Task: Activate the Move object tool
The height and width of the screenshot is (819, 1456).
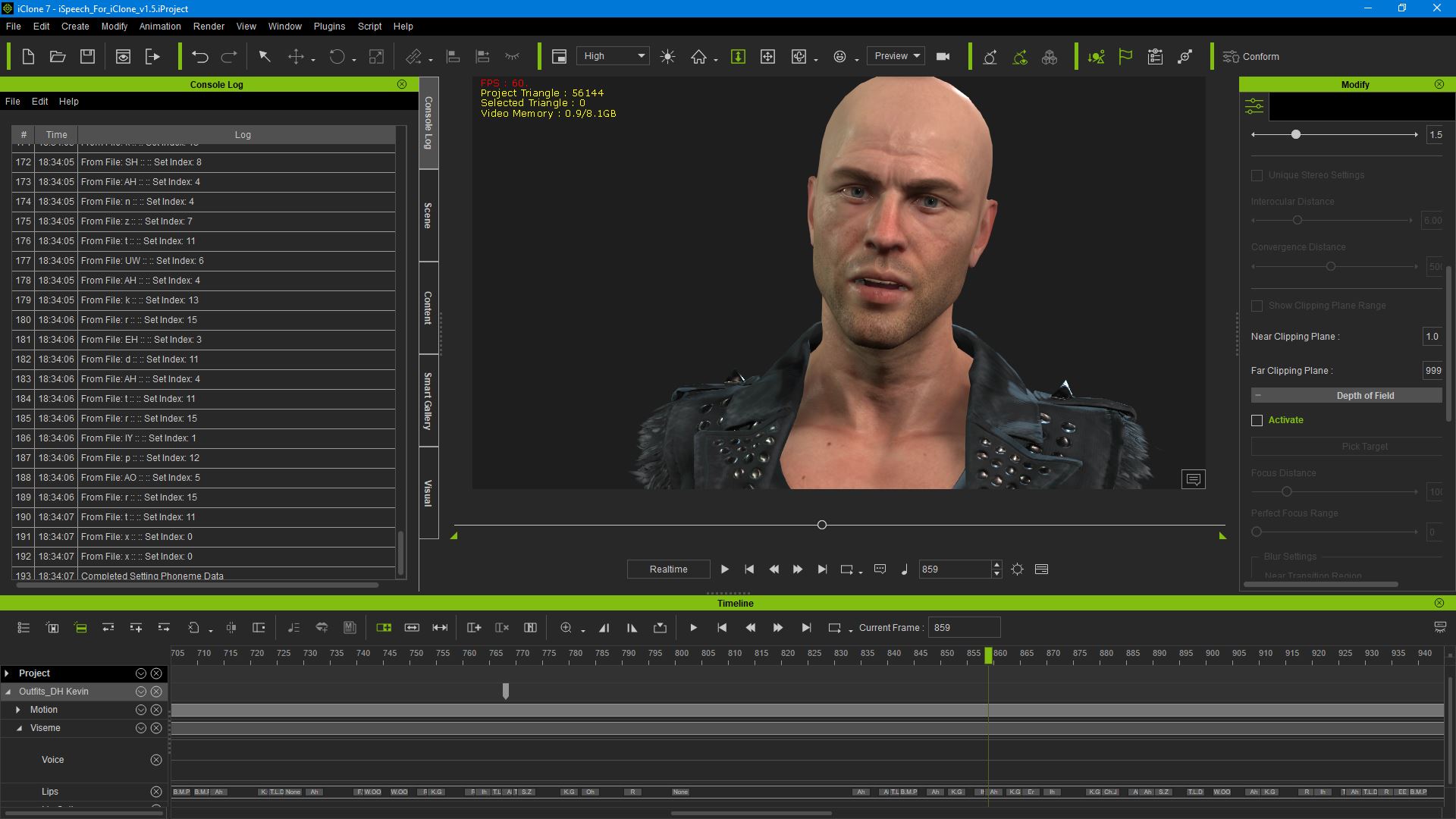Action: tap(297, 57)
